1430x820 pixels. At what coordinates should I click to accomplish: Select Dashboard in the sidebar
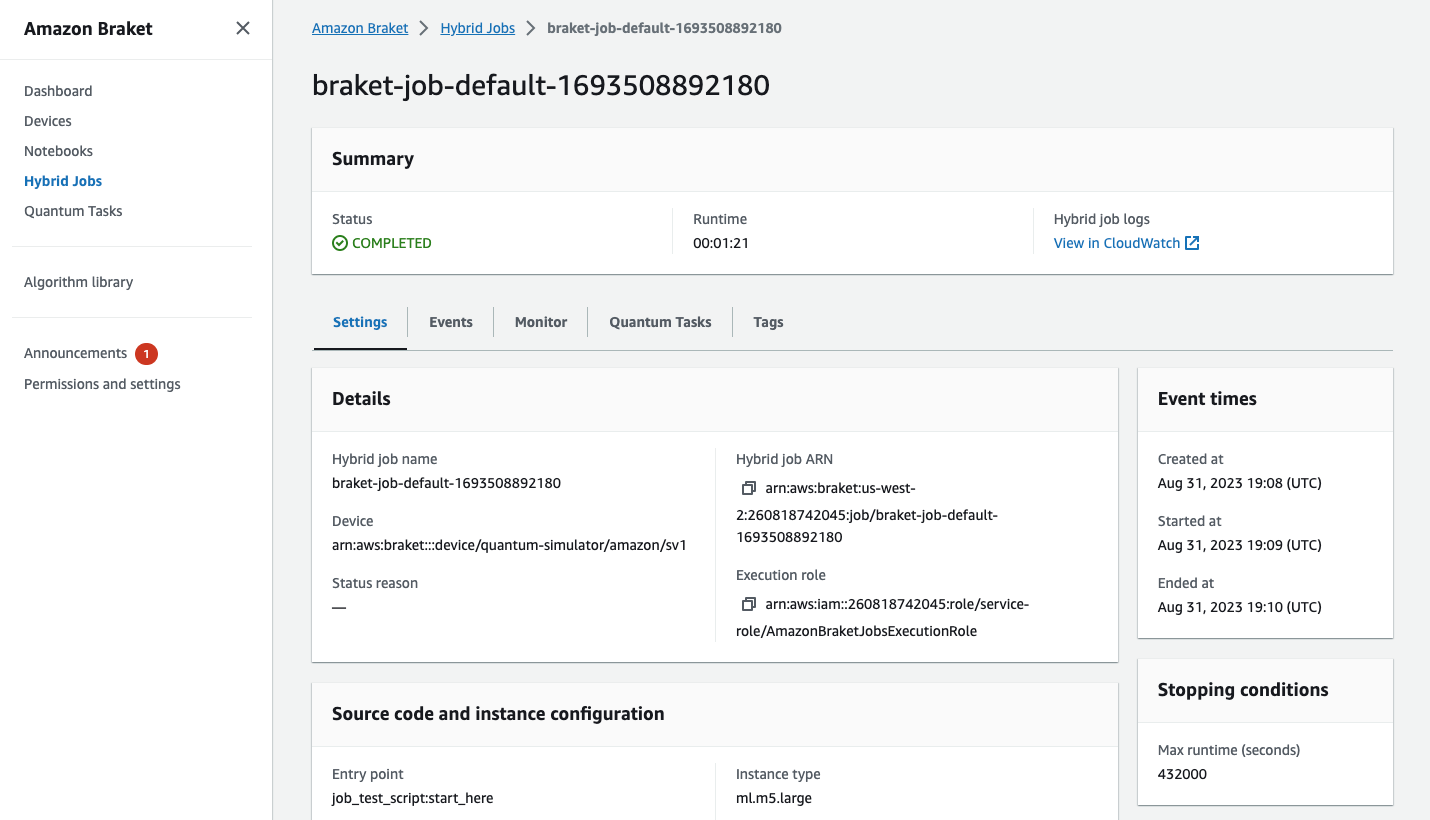click(57, 91)
